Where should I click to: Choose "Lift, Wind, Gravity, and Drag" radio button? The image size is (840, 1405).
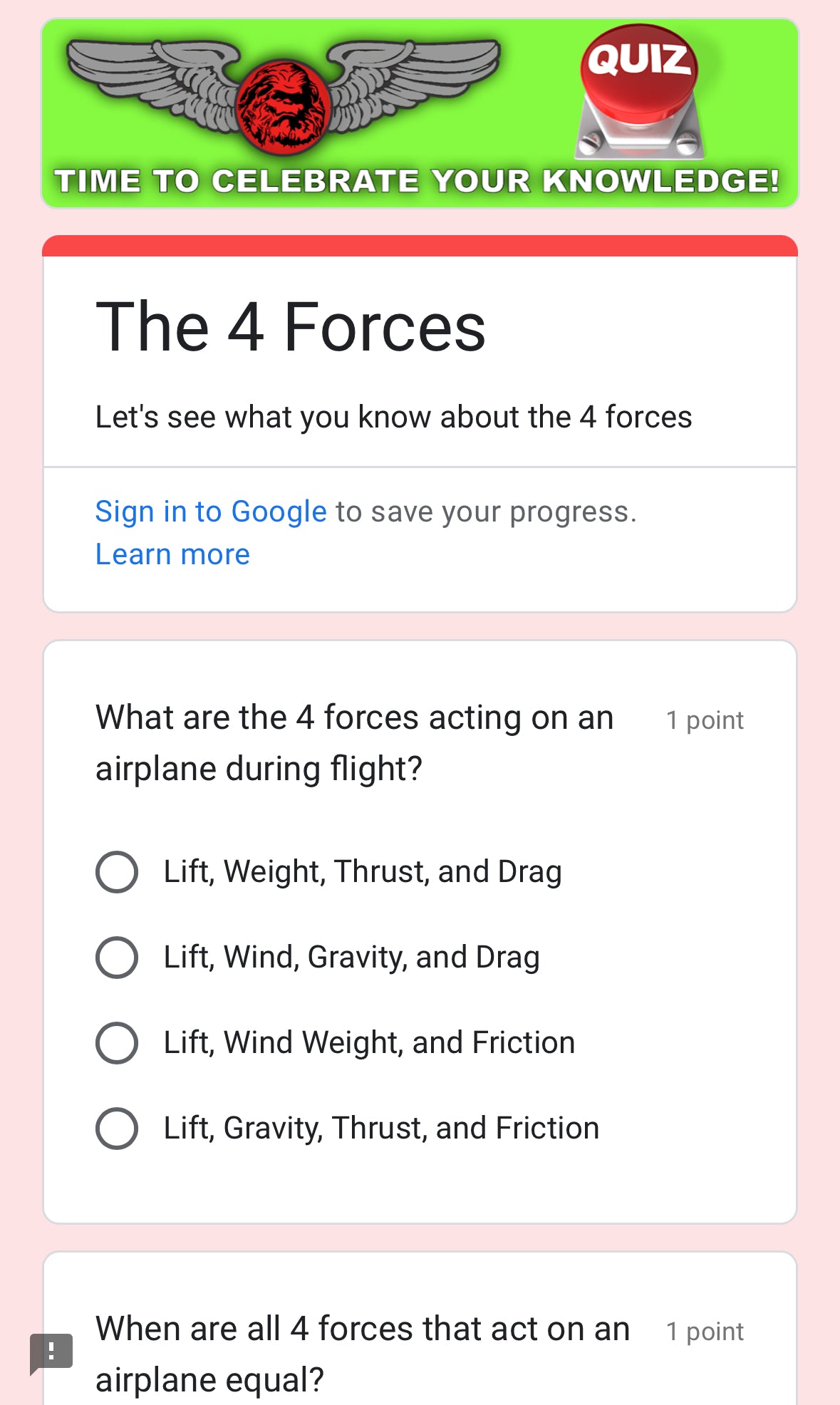pos(117,957)
